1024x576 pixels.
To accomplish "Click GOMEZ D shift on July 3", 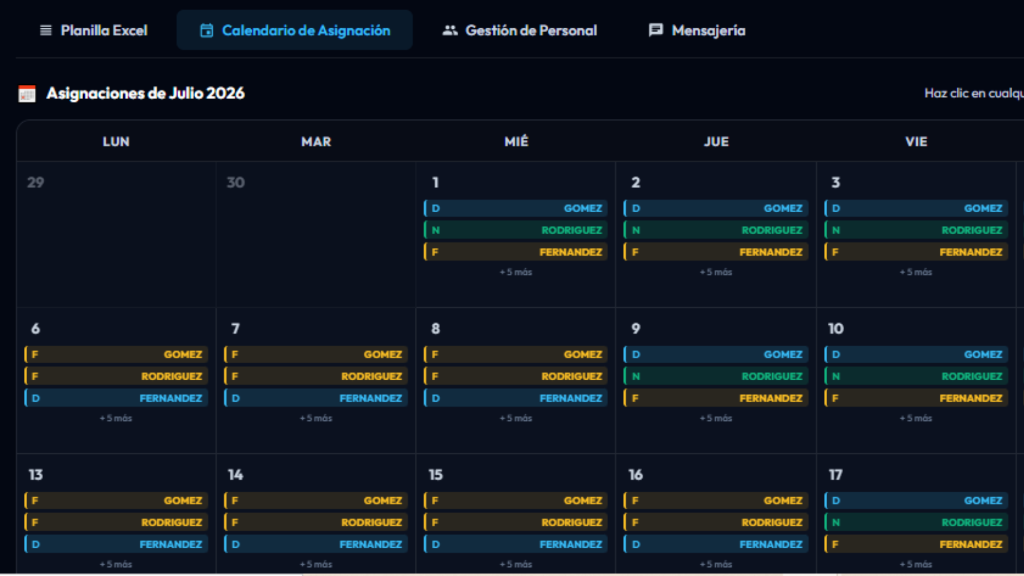I will click(916, 208).
